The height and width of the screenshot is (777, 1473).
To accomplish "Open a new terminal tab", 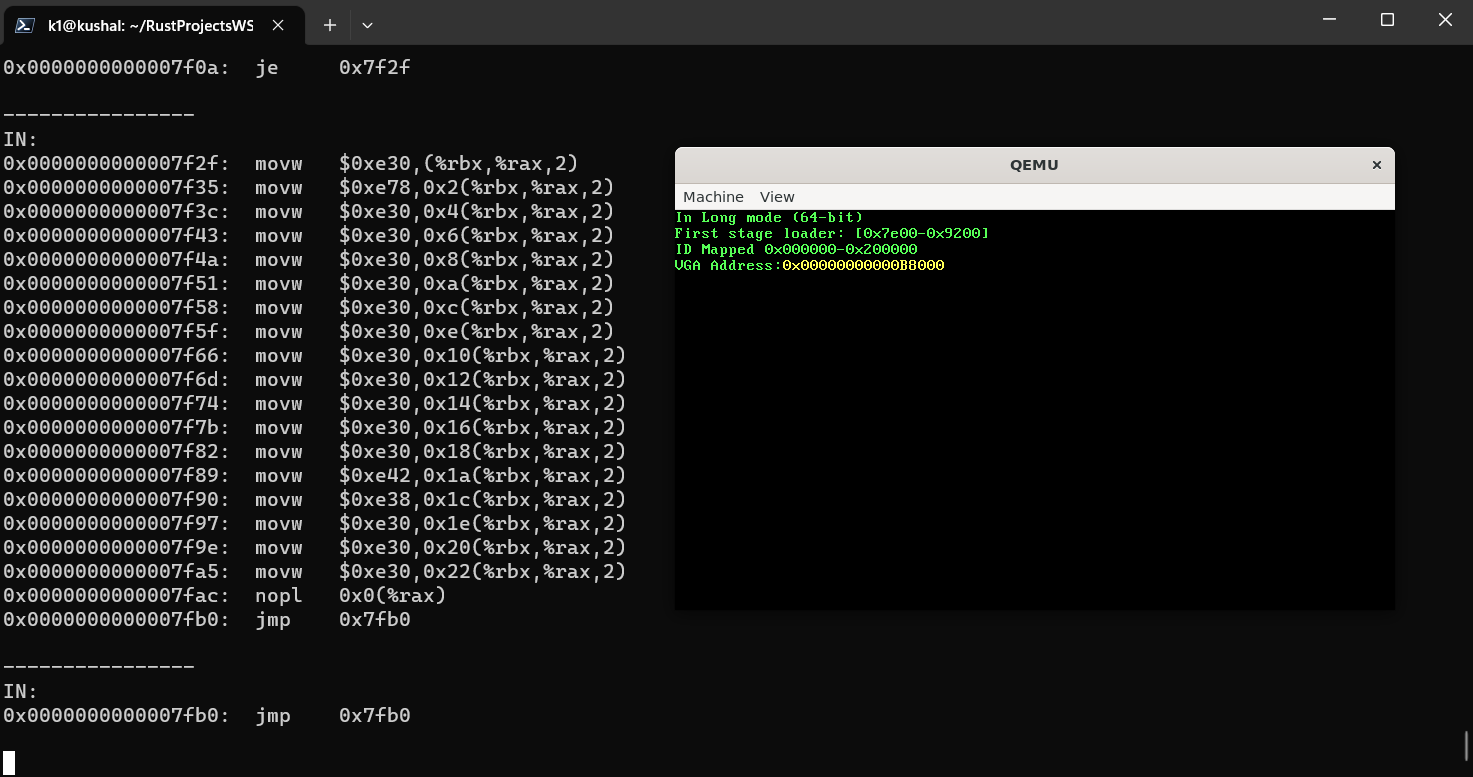I will pos(329,25).
